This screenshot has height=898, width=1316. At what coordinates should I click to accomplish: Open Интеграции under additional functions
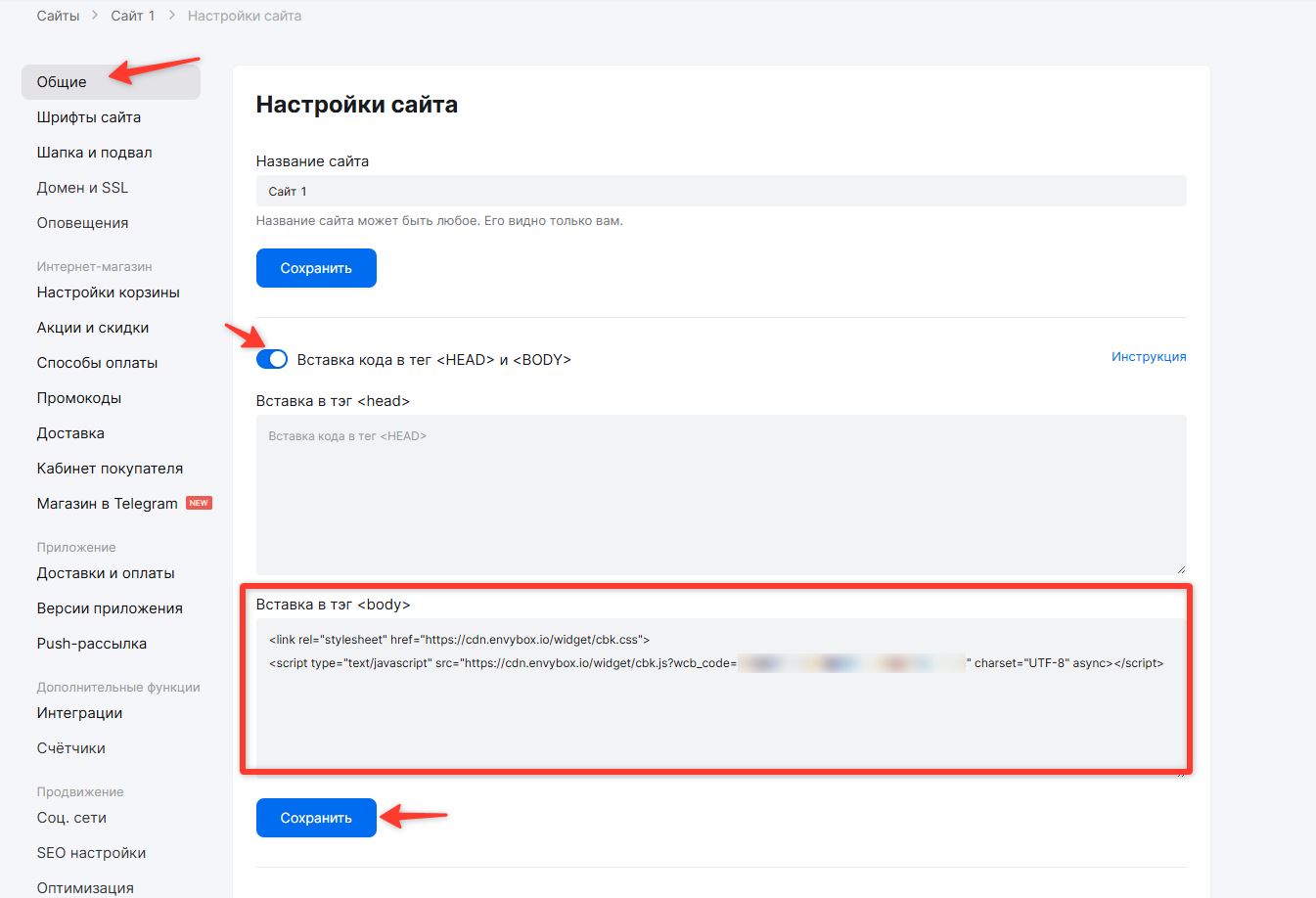(x=79, y=713)
